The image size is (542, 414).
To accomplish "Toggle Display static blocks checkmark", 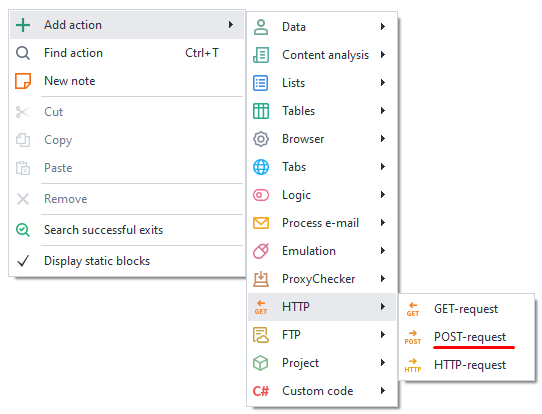I will 23,261.
